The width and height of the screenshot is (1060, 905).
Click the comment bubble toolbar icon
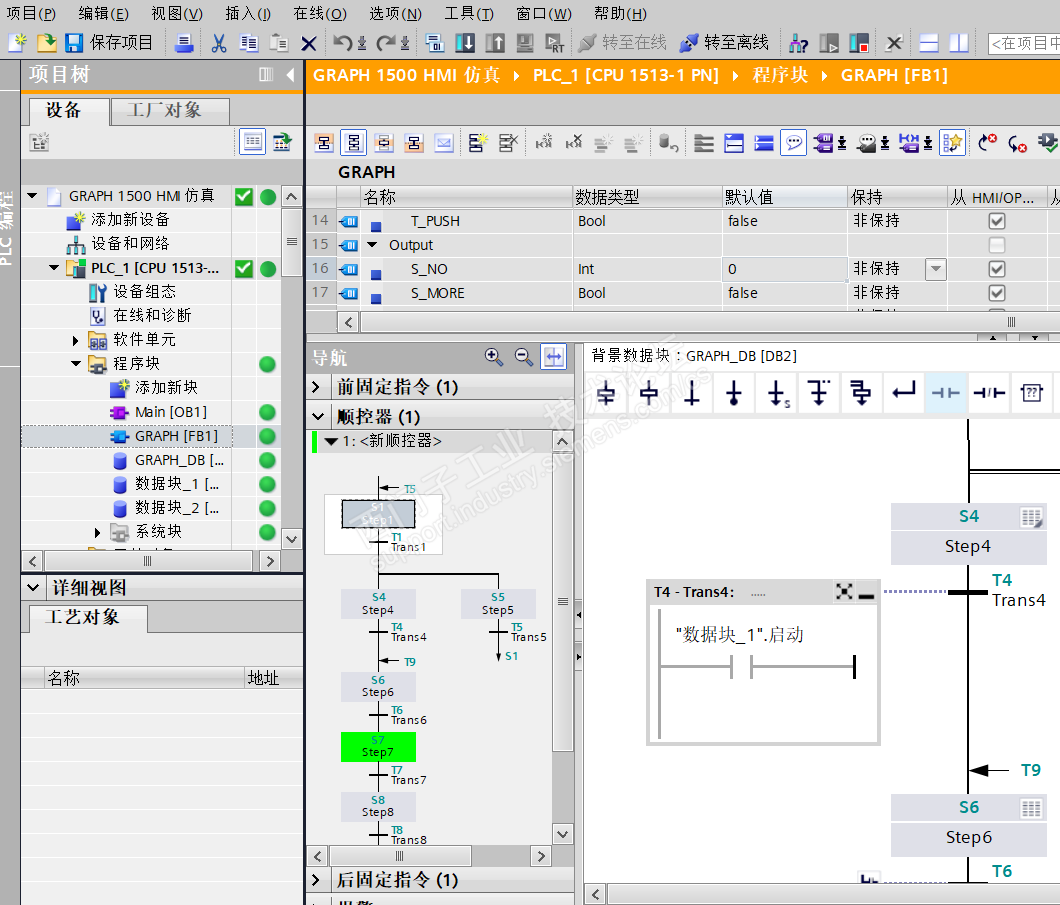pyautogui.click(x=794, y=143)
